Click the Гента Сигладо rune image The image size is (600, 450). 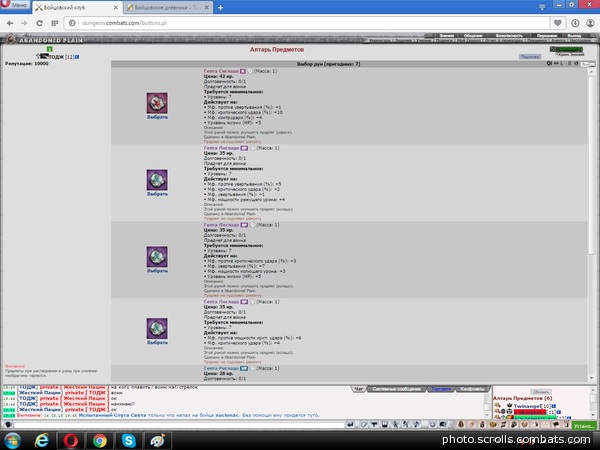click(x=157, y=103)
